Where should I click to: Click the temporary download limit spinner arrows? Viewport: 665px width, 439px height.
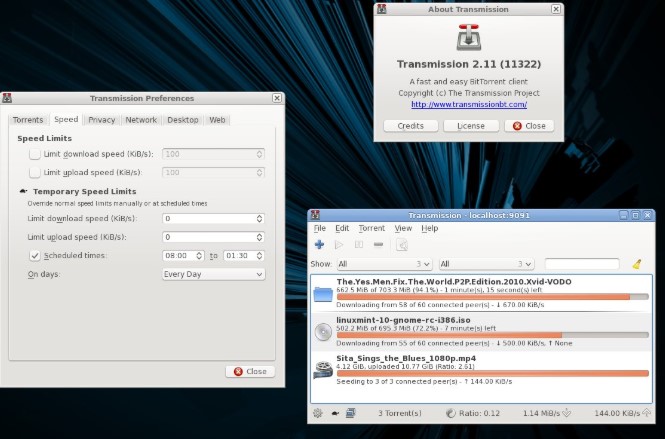[259, 218]
